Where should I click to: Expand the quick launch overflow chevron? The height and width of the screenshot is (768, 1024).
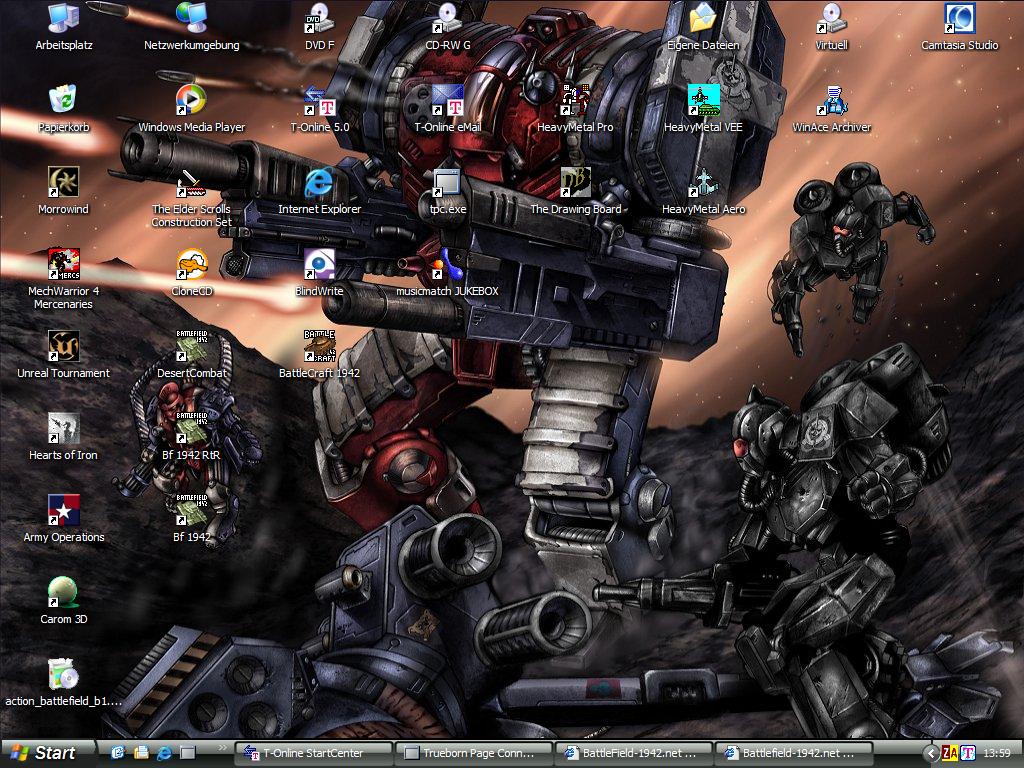pos(223,747)
